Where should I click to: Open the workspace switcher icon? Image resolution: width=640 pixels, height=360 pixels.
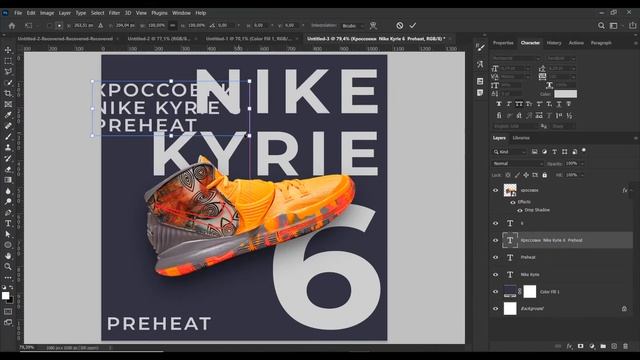coord(613,25)
